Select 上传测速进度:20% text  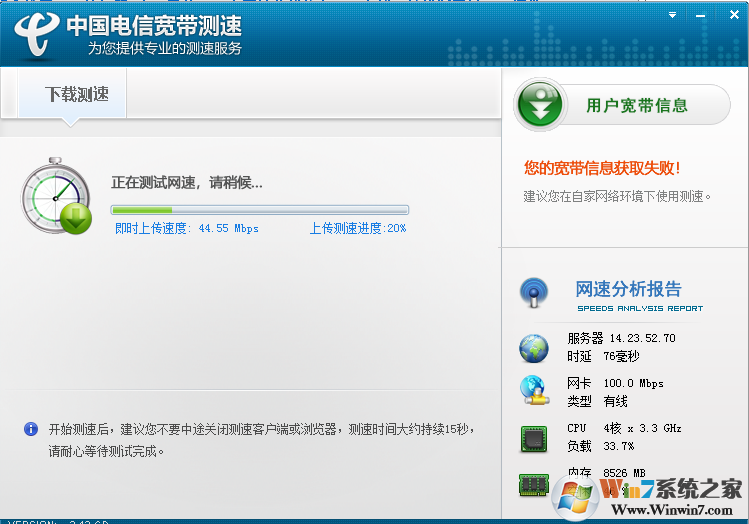[x=358, y=228]
